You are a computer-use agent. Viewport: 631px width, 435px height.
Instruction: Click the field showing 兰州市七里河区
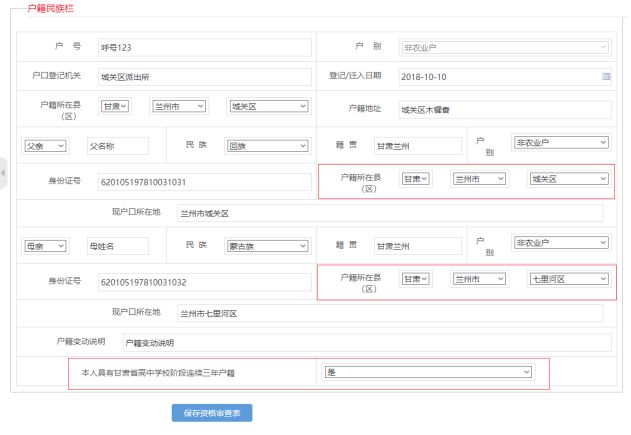[390, 313]
